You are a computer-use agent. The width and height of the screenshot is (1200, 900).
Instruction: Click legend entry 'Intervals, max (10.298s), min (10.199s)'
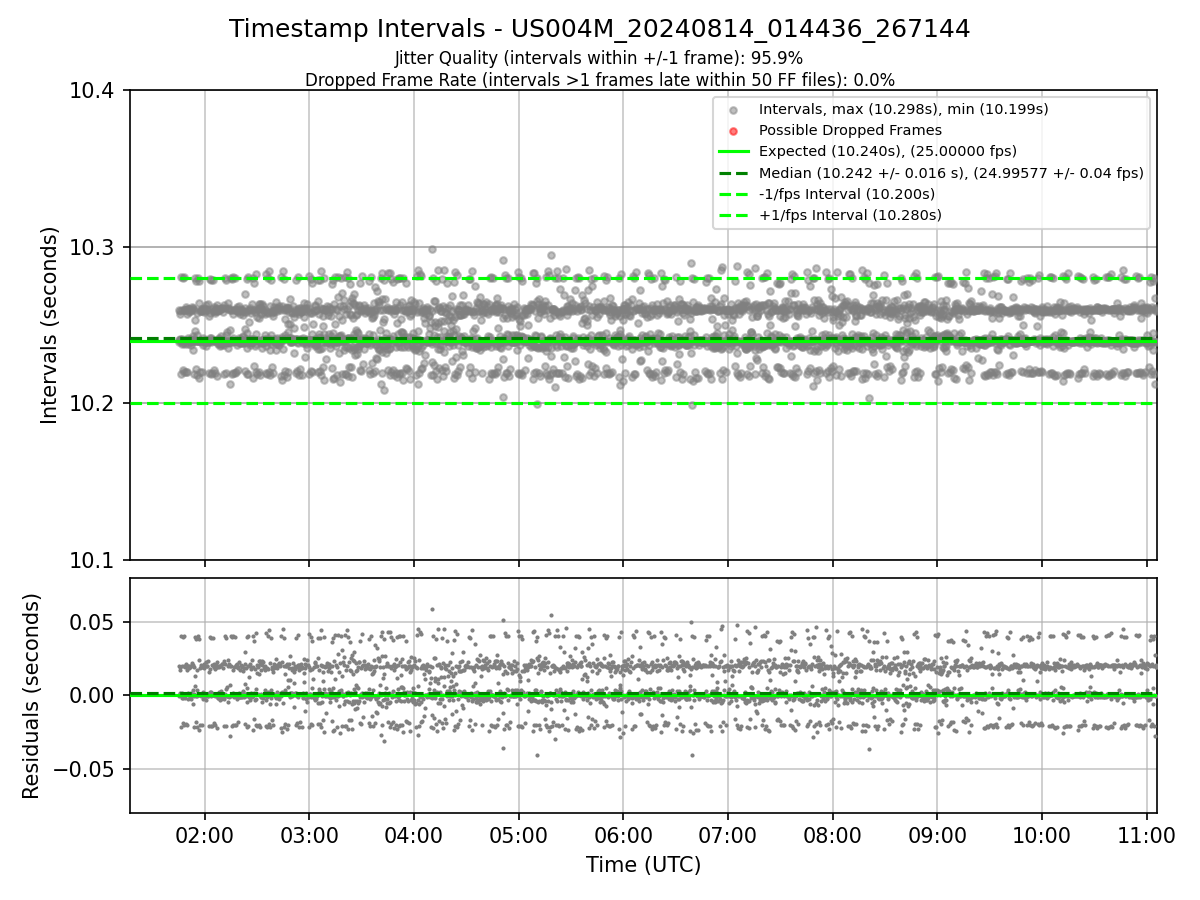904,109
